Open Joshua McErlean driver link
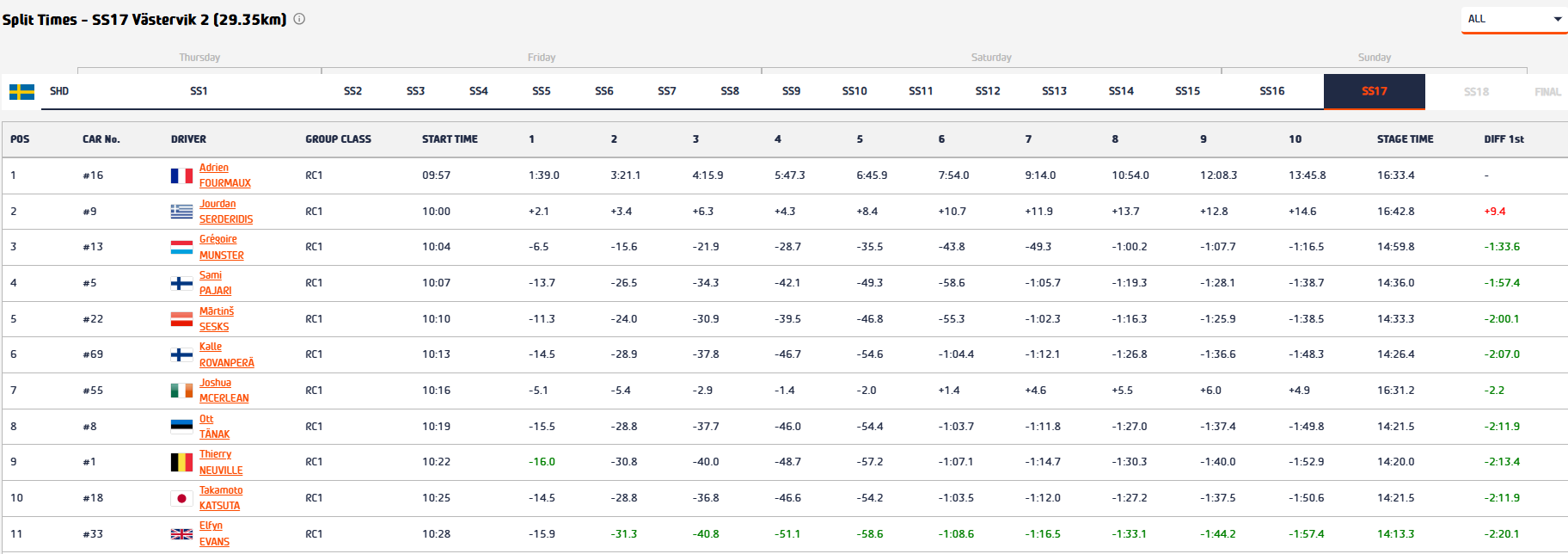This screenshot has height=554, width=1568. click(224, 391)
